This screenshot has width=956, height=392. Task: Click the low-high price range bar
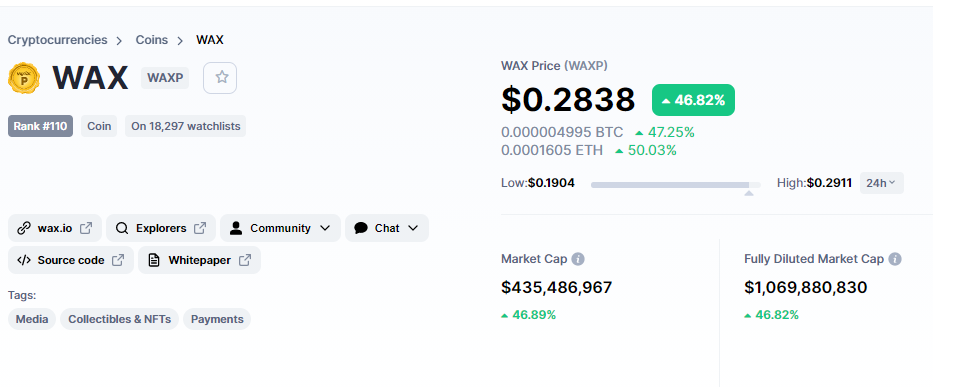[676, 184]
